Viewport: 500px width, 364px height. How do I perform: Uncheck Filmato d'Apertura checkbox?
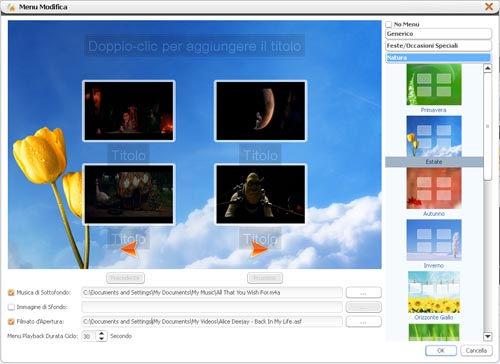click(11, 322)
